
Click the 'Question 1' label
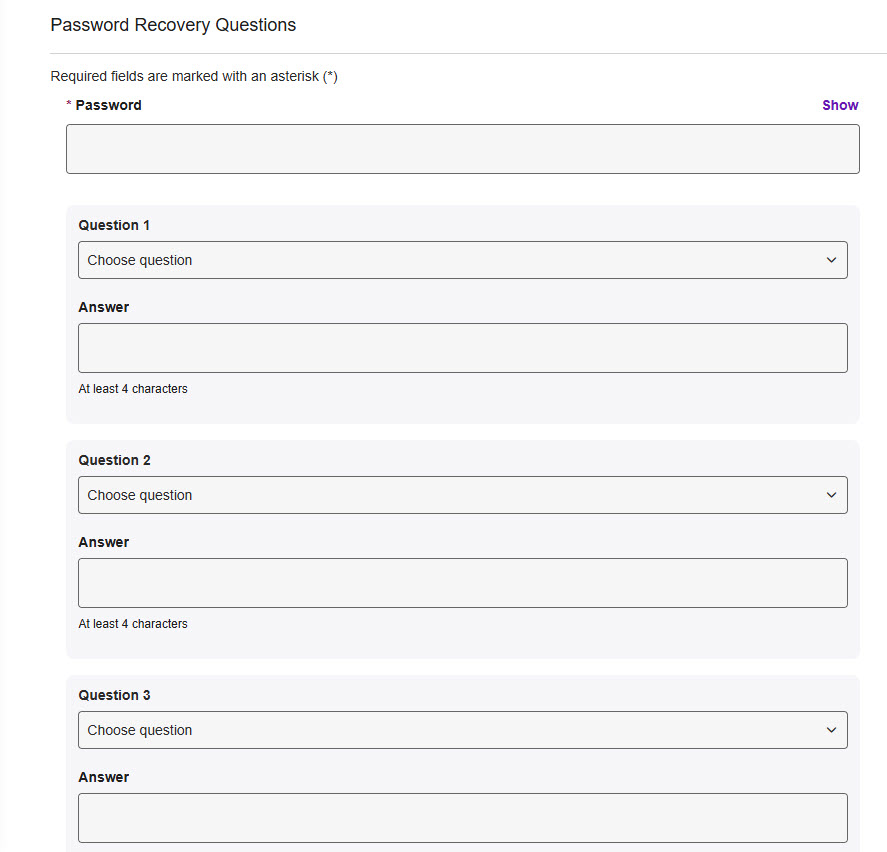click(x=114, y=225)
